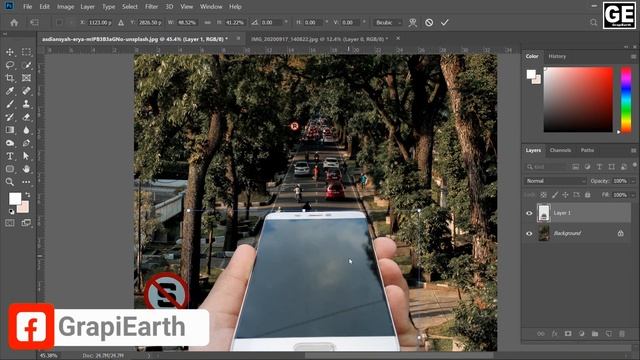Open the Opacity slider dropdown arrow
Image resolution: width=640 pixels, height=360 pixels.
click(633, 181)
